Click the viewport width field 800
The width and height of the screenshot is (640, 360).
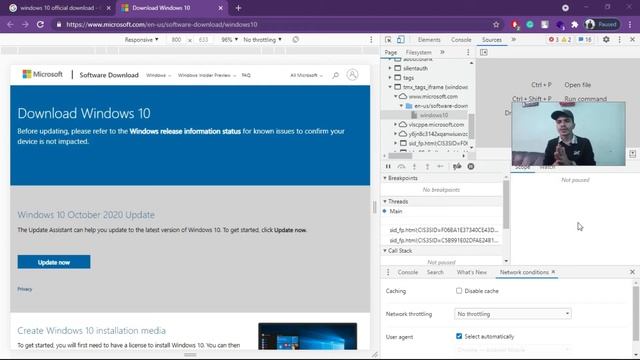(176, 40)
